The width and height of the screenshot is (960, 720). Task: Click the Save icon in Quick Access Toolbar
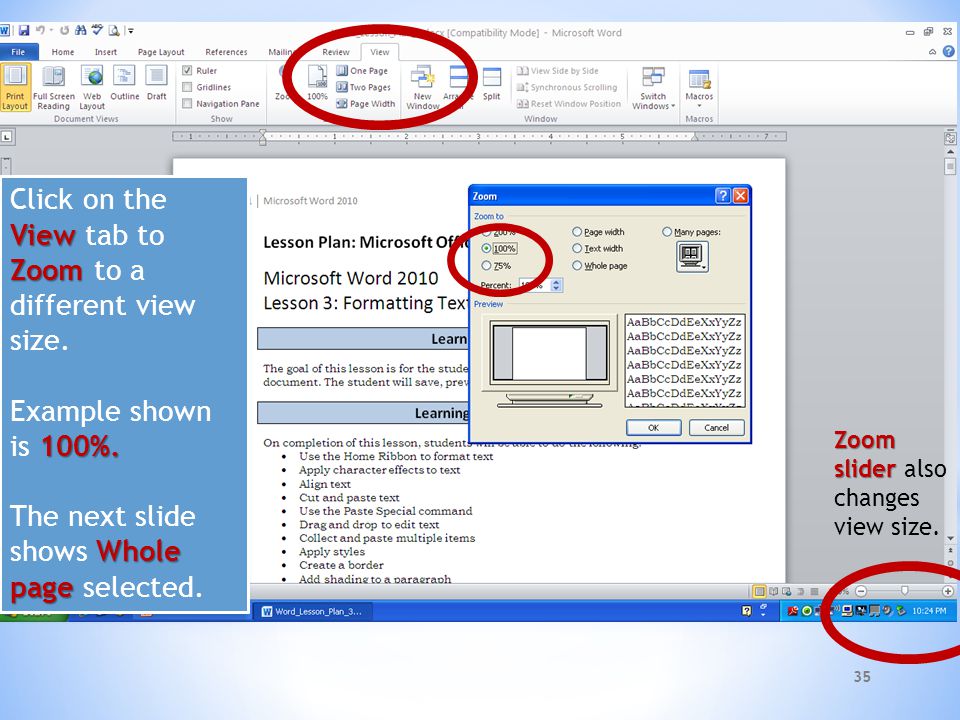pyautogui.click(x=24, y=30)
